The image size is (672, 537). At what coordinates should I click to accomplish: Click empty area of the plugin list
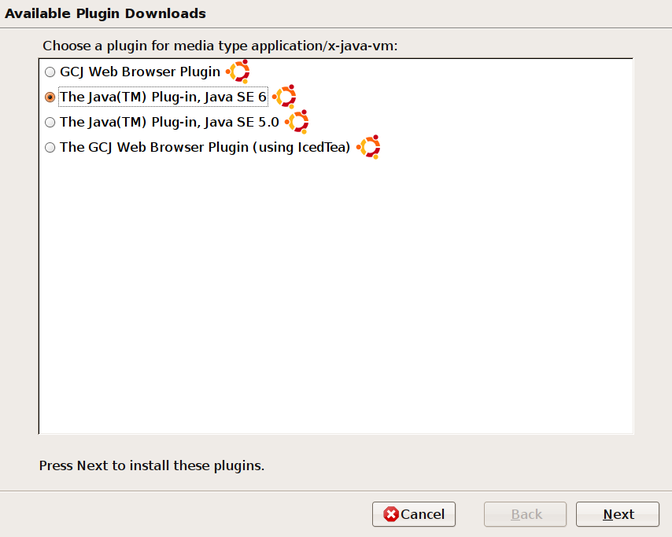click(335, 300)
